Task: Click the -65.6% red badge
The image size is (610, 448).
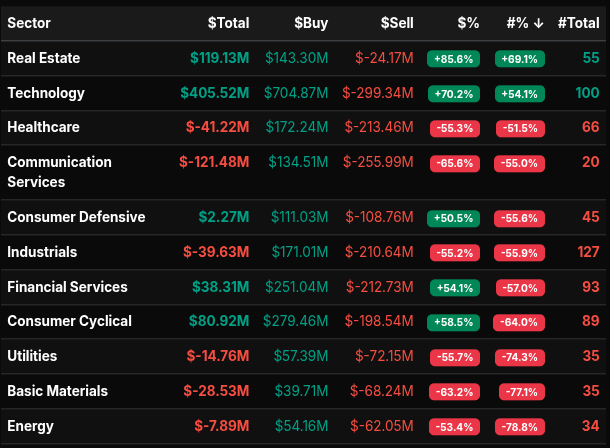Action: tap(455, 163)
